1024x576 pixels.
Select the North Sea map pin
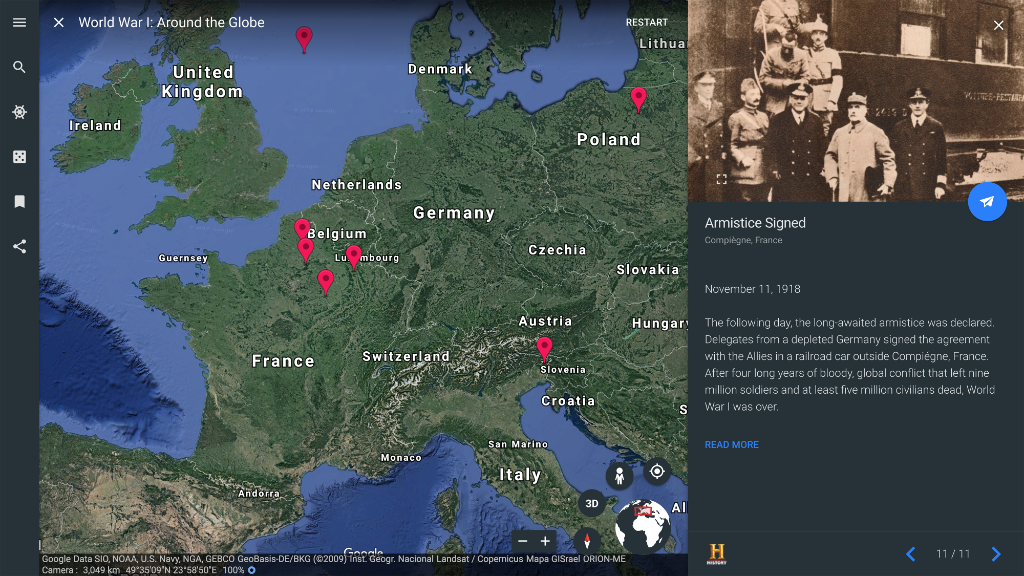[304, 39]
